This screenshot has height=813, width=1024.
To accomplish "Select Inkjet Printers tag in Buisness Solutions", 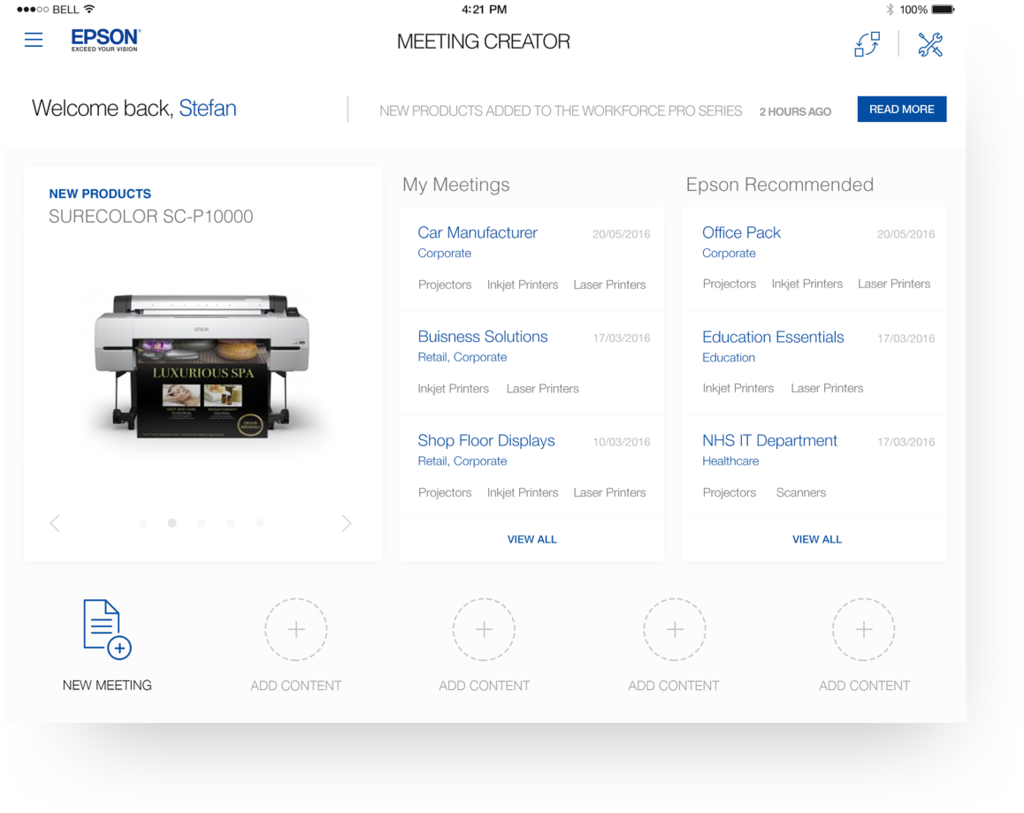I will tap(453, 389).
